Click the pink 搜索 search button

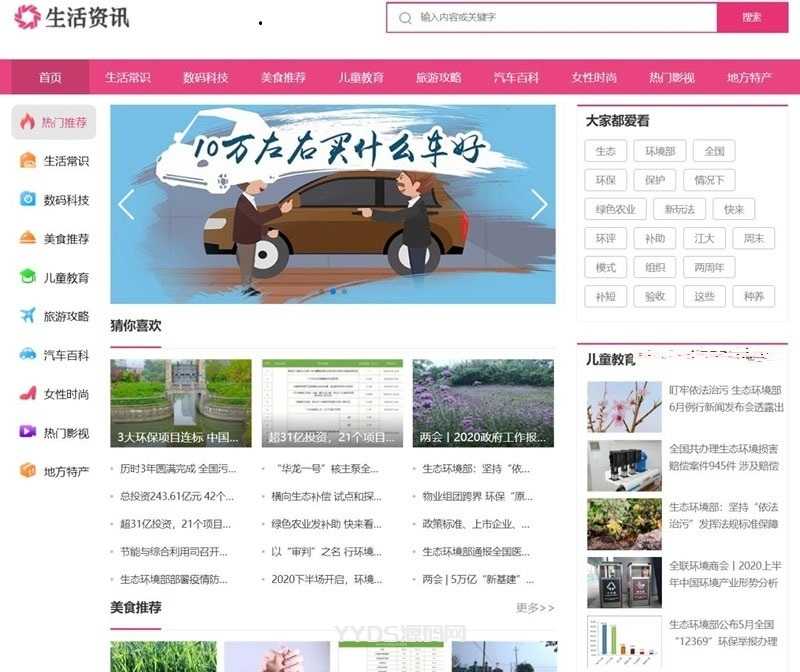[x=753, y=18]
